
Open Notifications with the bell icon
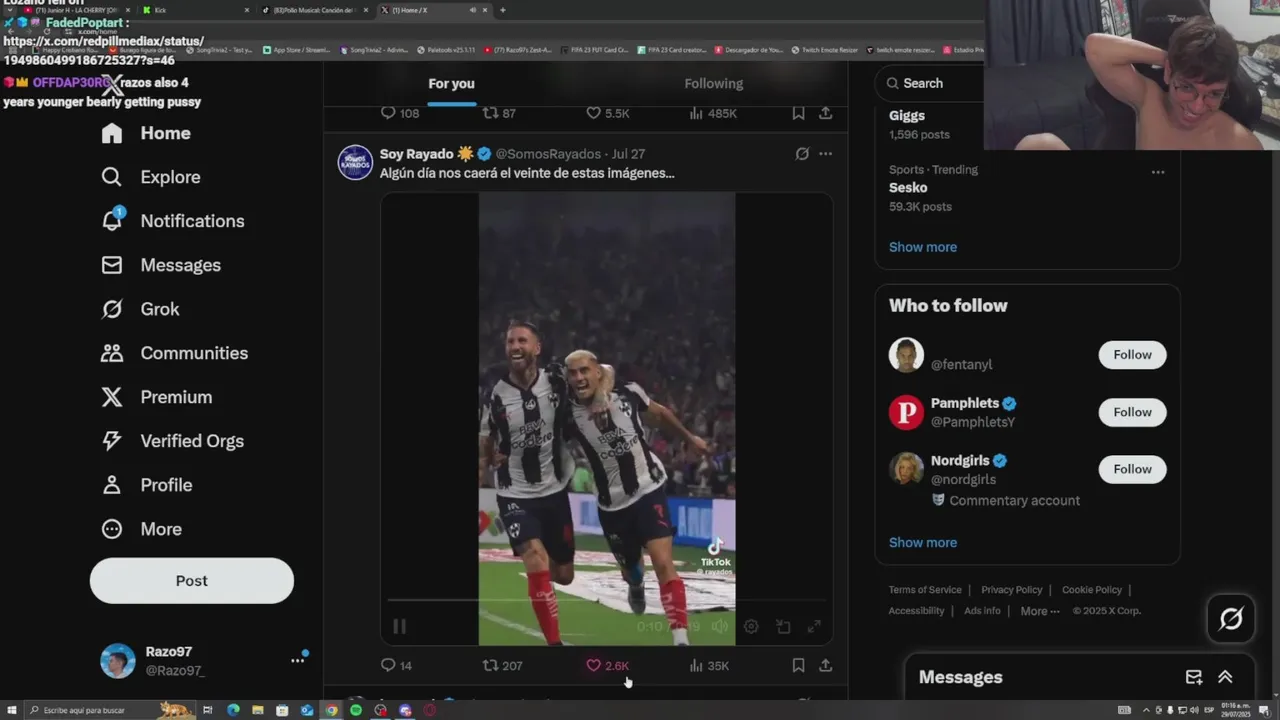pos(172,221)
